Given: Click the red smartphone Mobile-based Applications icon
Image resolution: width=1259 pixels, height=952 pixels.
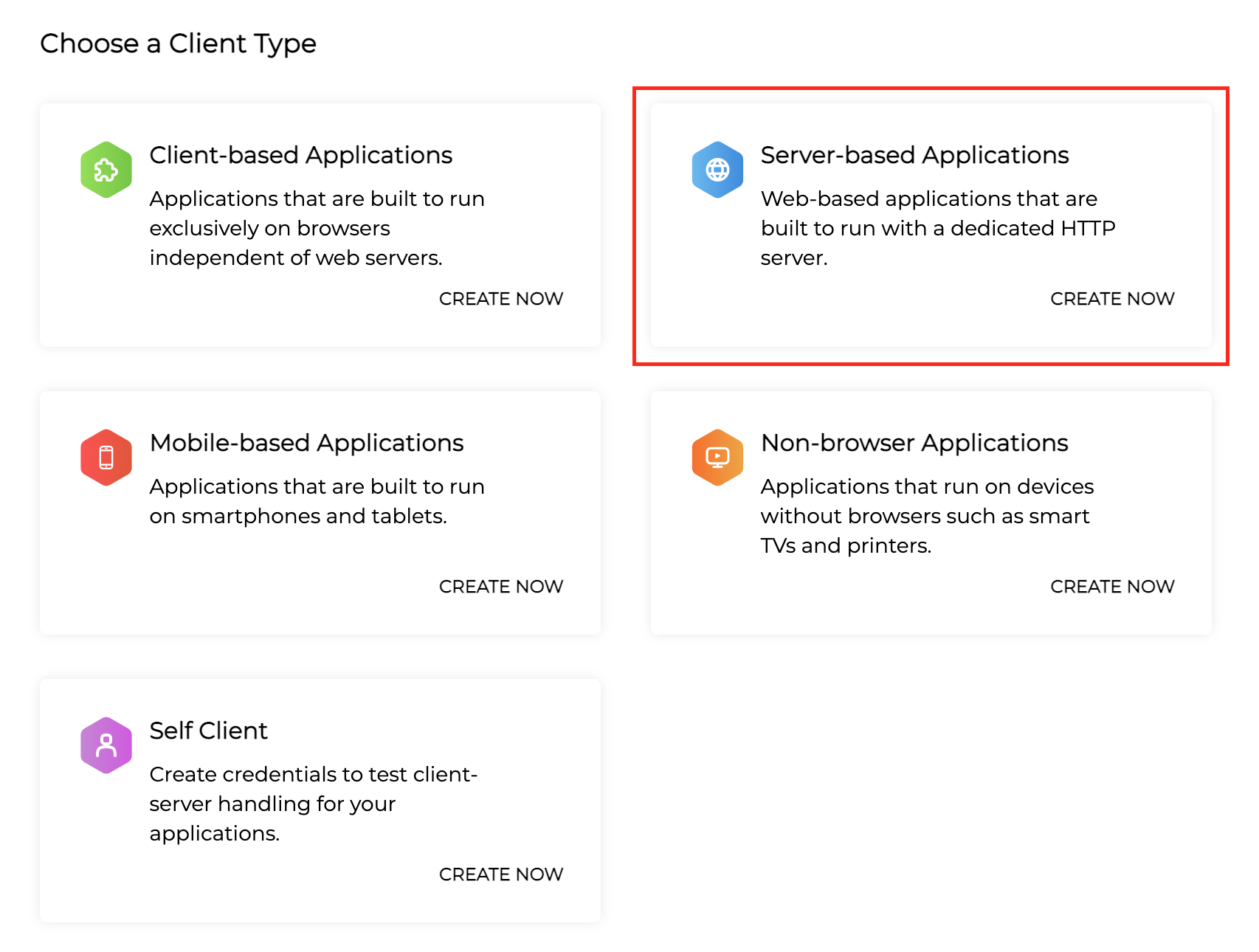Looking at the screenshot, I should [106, 458].
